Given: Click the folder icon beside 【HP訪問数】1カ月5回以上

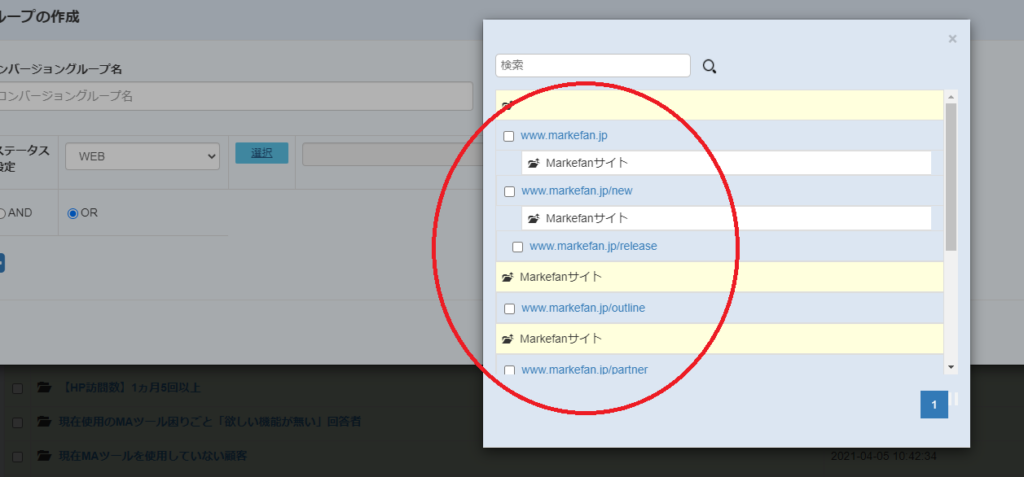Looking at the screenshot, I should click(x=44, y=388).
